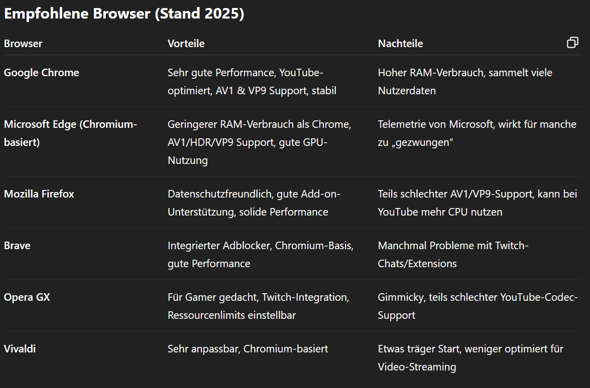Screen dimensions: 590x388
Task: Click the Nachteile column header
Action: tap(400, 44)
